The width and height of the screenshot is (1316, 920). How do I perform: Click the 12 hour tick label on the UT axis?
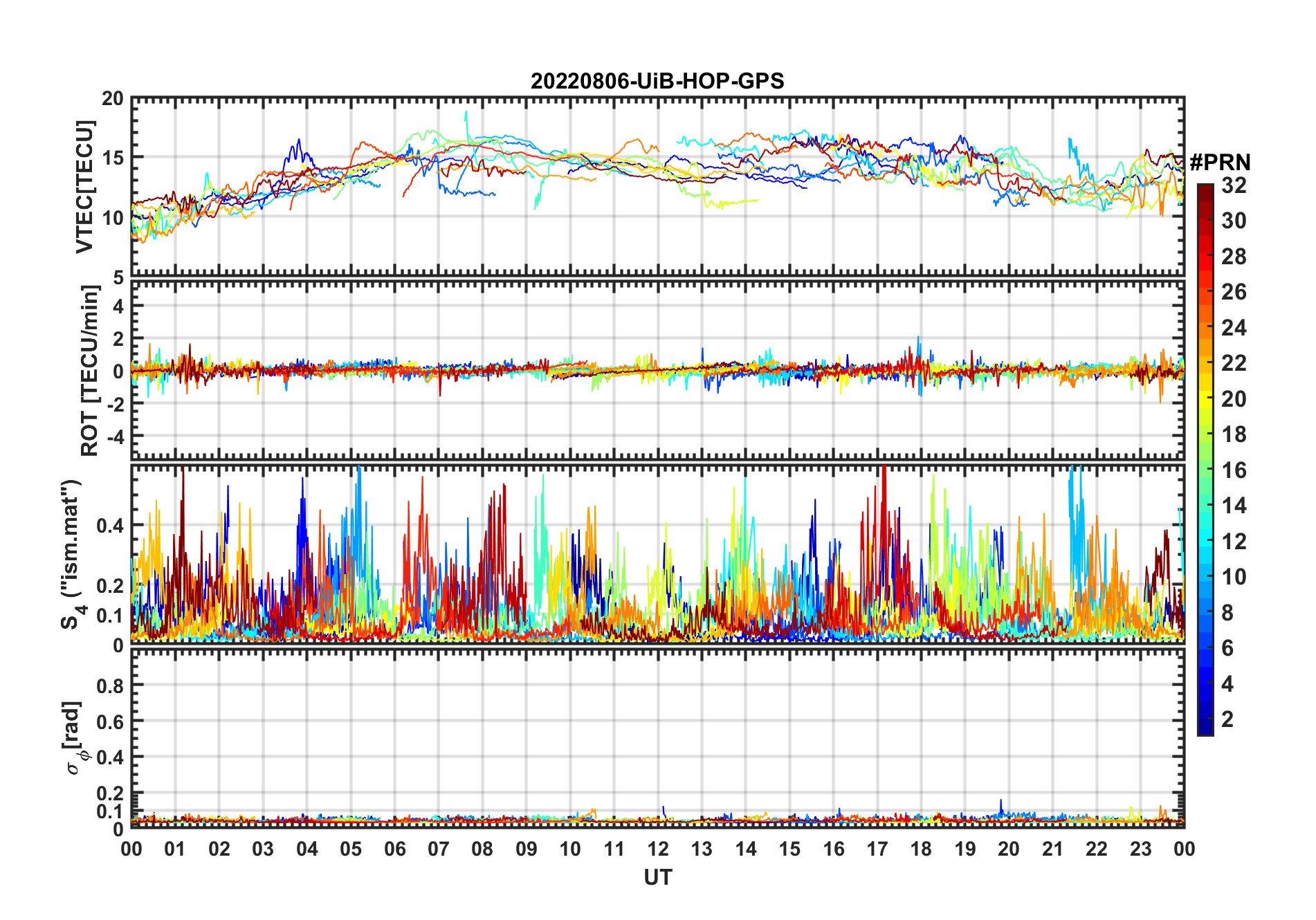pyautogui.click(x=658, y=849)
